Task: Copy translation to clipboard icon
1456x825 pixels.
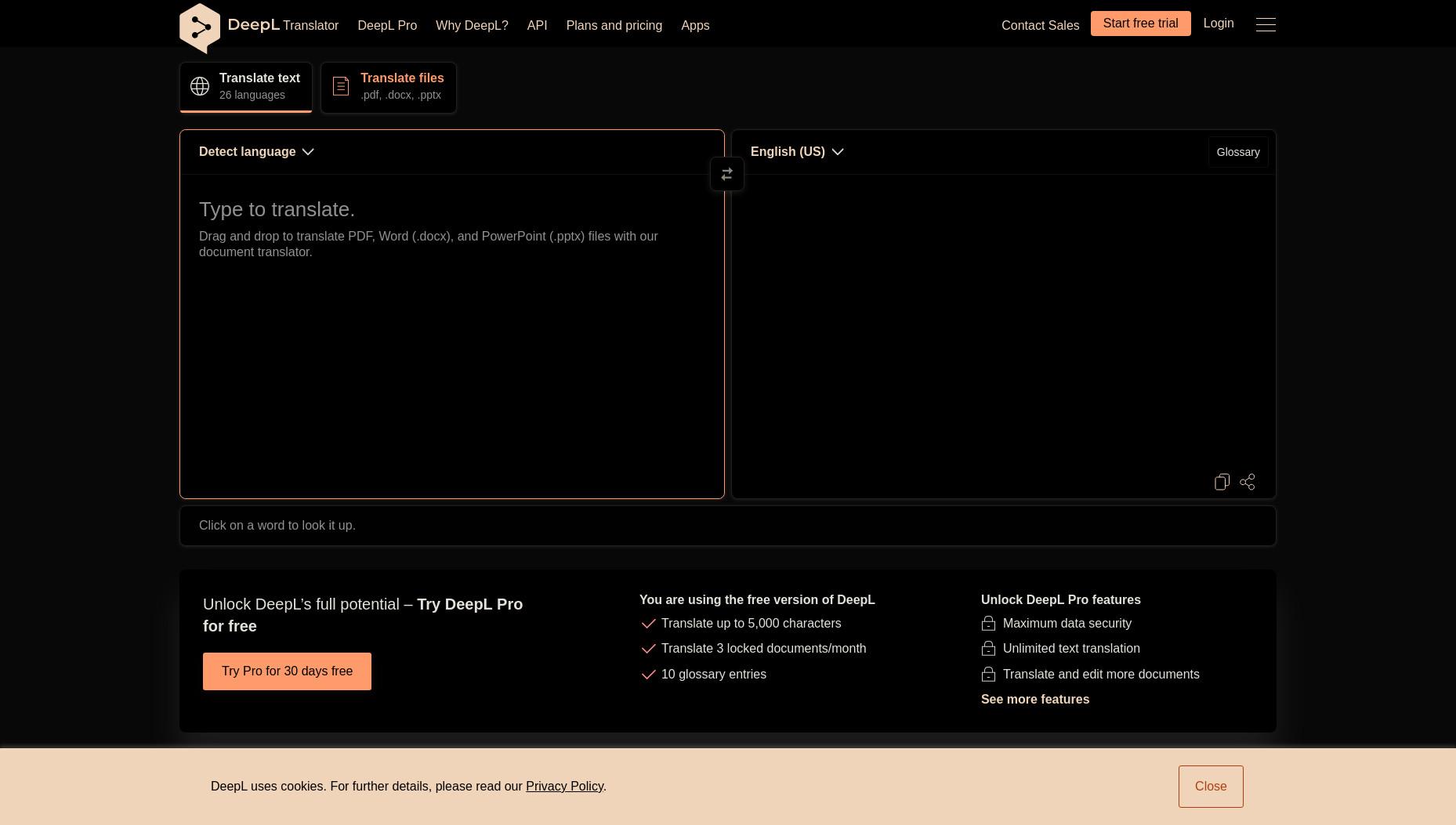Action: pos(1222,482)
